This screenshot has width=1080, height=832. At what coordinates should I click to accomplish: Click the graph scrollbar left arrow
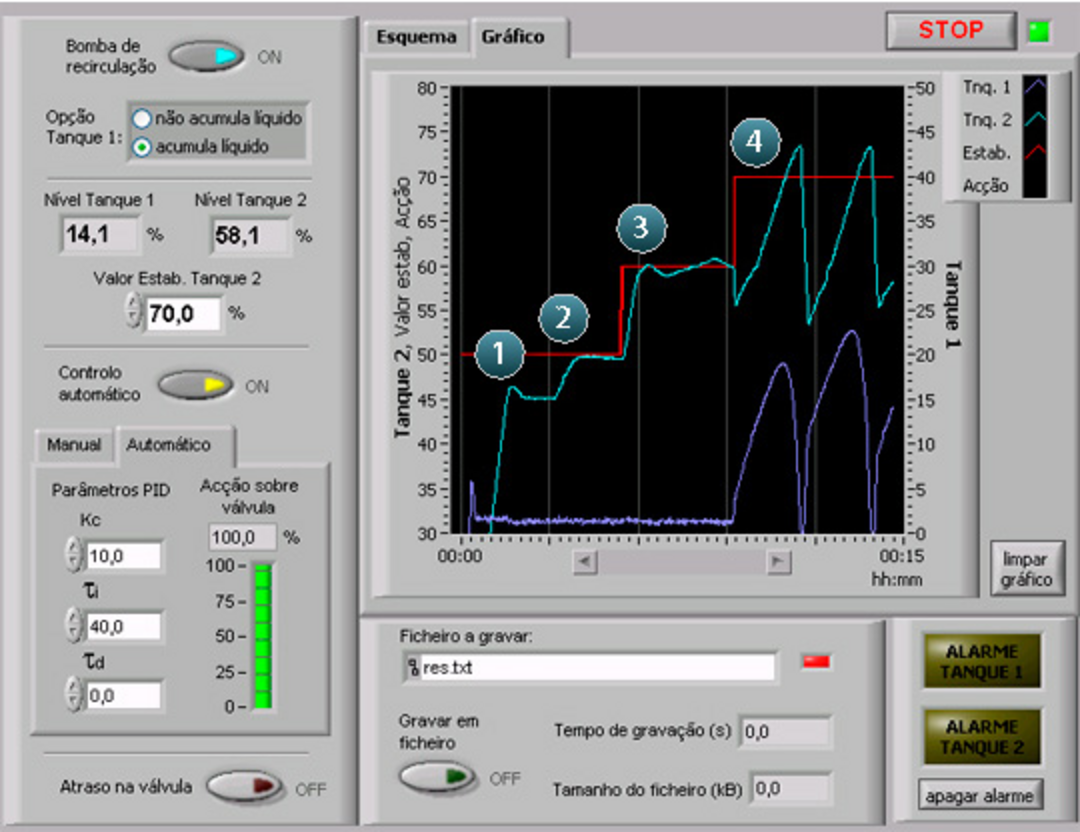(x=585, y=562)
